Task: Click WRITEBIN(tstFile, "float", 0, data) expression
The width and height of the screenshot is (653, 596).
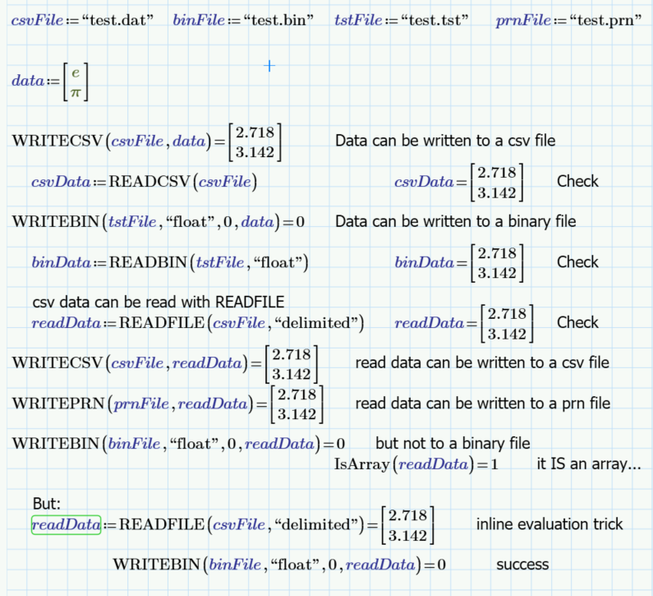Action: [x=158, y=222]
